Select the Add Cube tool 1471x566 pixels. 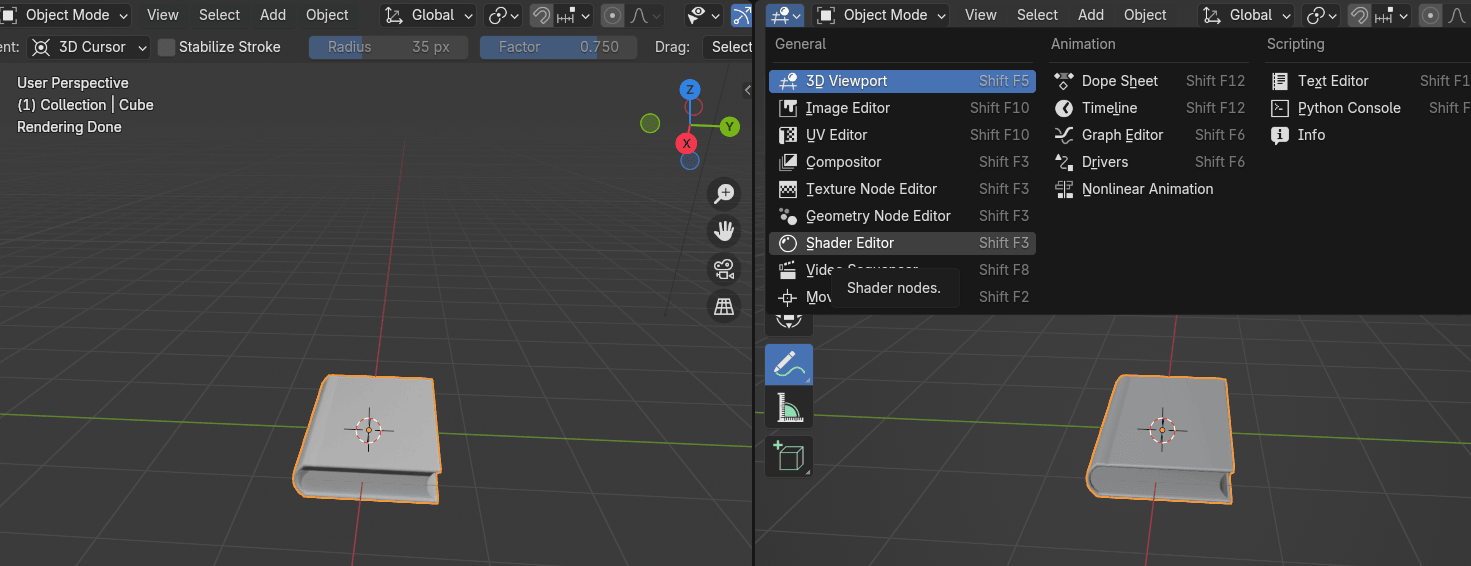tap(788, 456)
